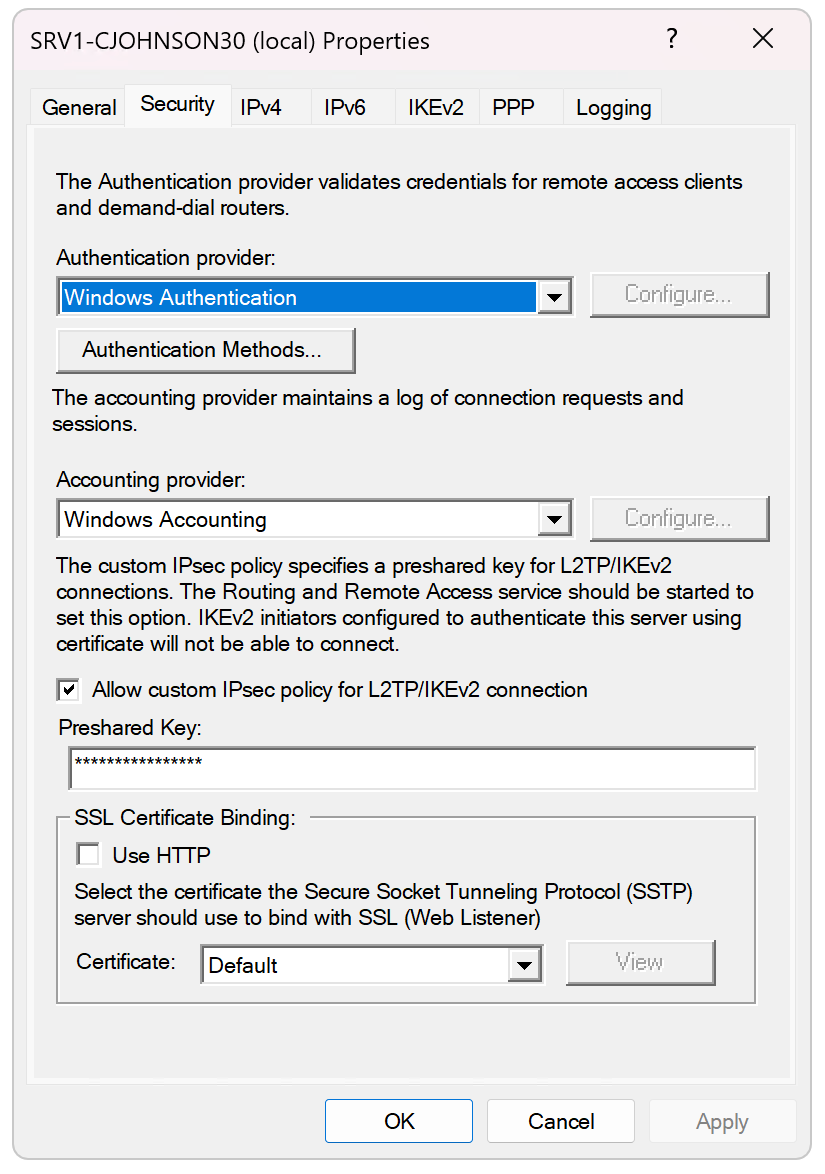This screenshot has width=825, height=1174.
Task: Open the PPP tab
Action: [x=514, y=107]
